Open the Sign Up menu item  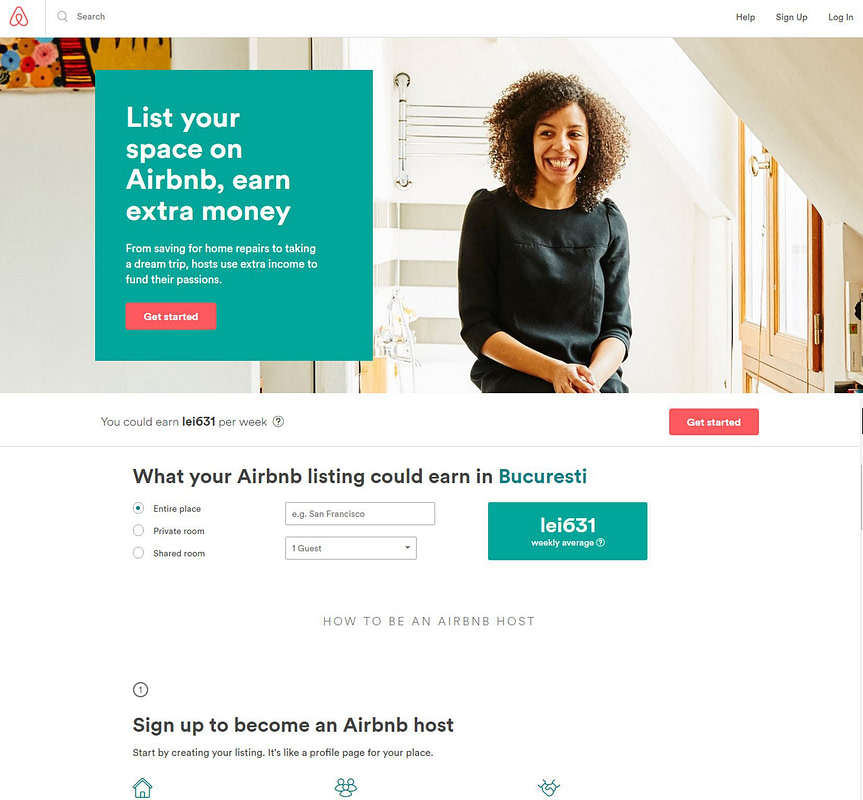(x=791, y=17)
